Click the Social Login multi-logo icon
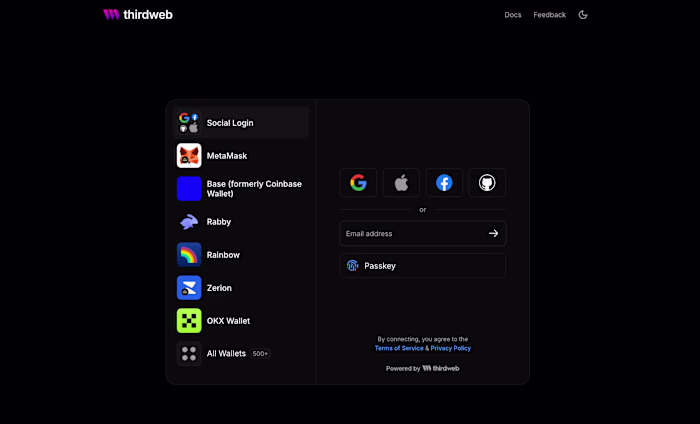700x424 pixels. coord(189,123)
